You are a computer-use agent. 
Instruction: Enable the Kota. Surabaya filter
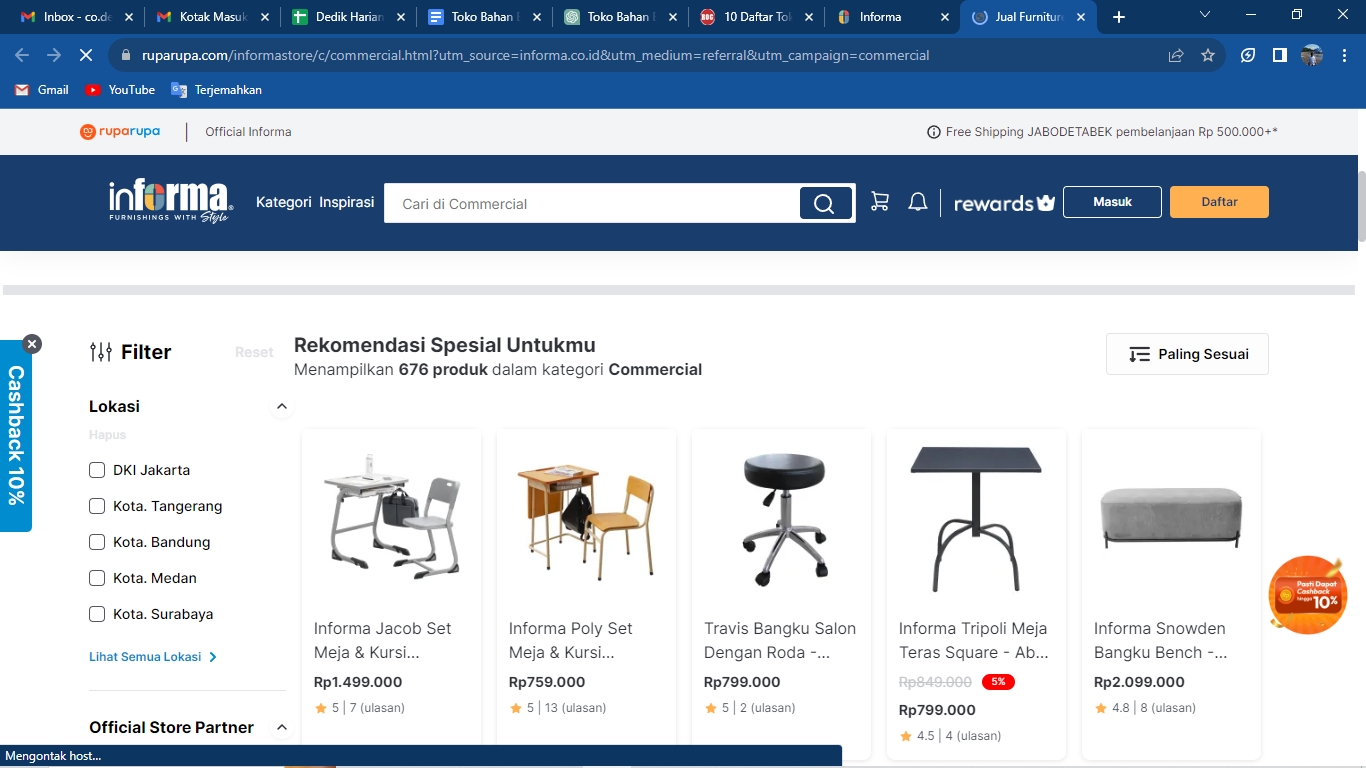click(x=97, y=614)
